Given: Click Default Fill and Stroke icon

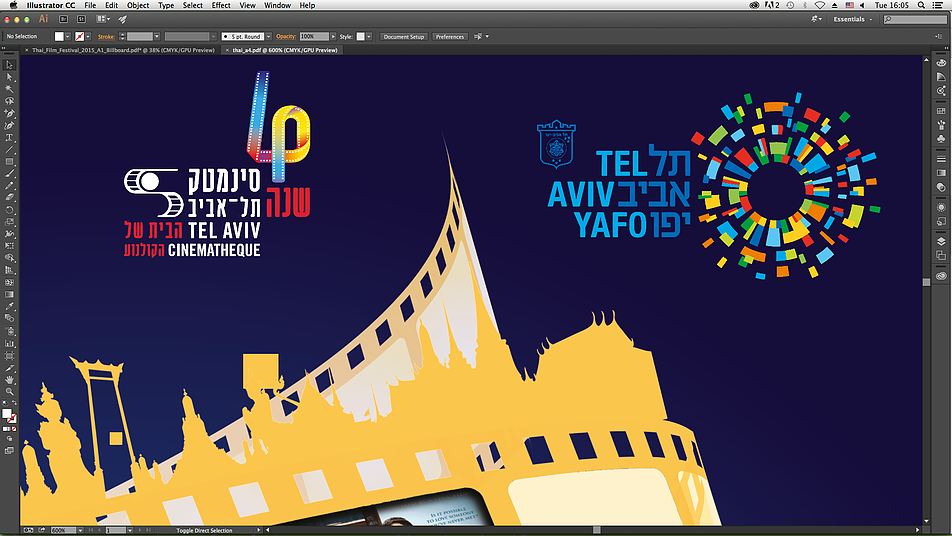Looking at the screenshot, I should [x=5, y=403].
